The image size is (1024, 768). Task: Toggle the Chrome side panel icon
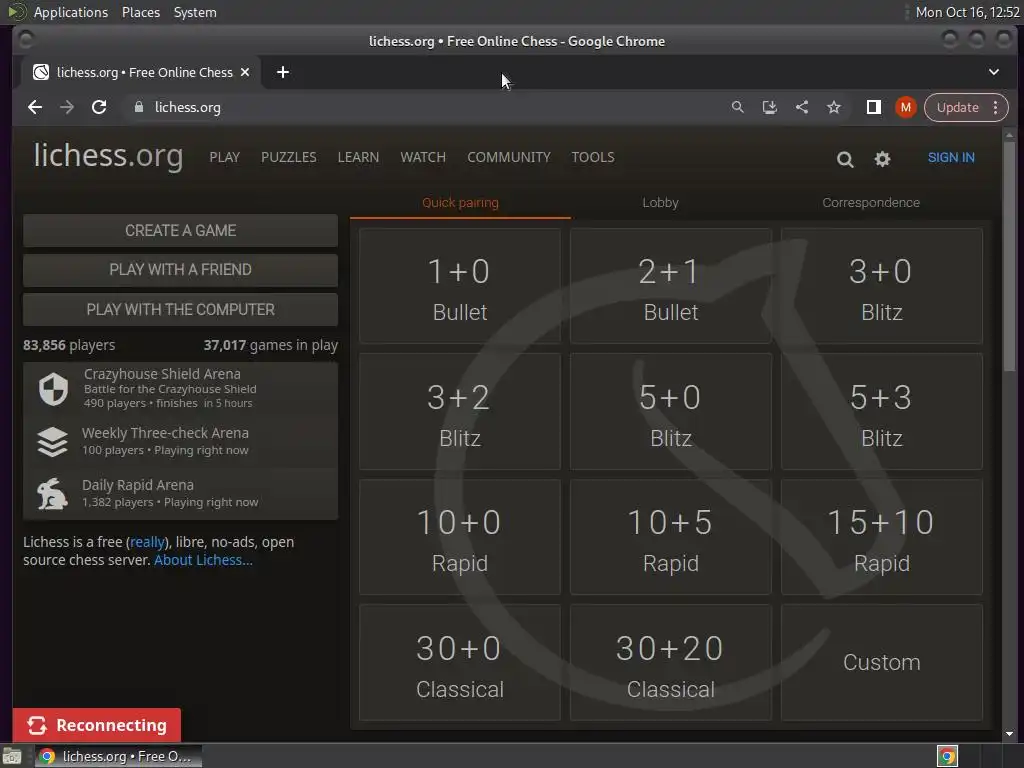(x=873, y=107)
